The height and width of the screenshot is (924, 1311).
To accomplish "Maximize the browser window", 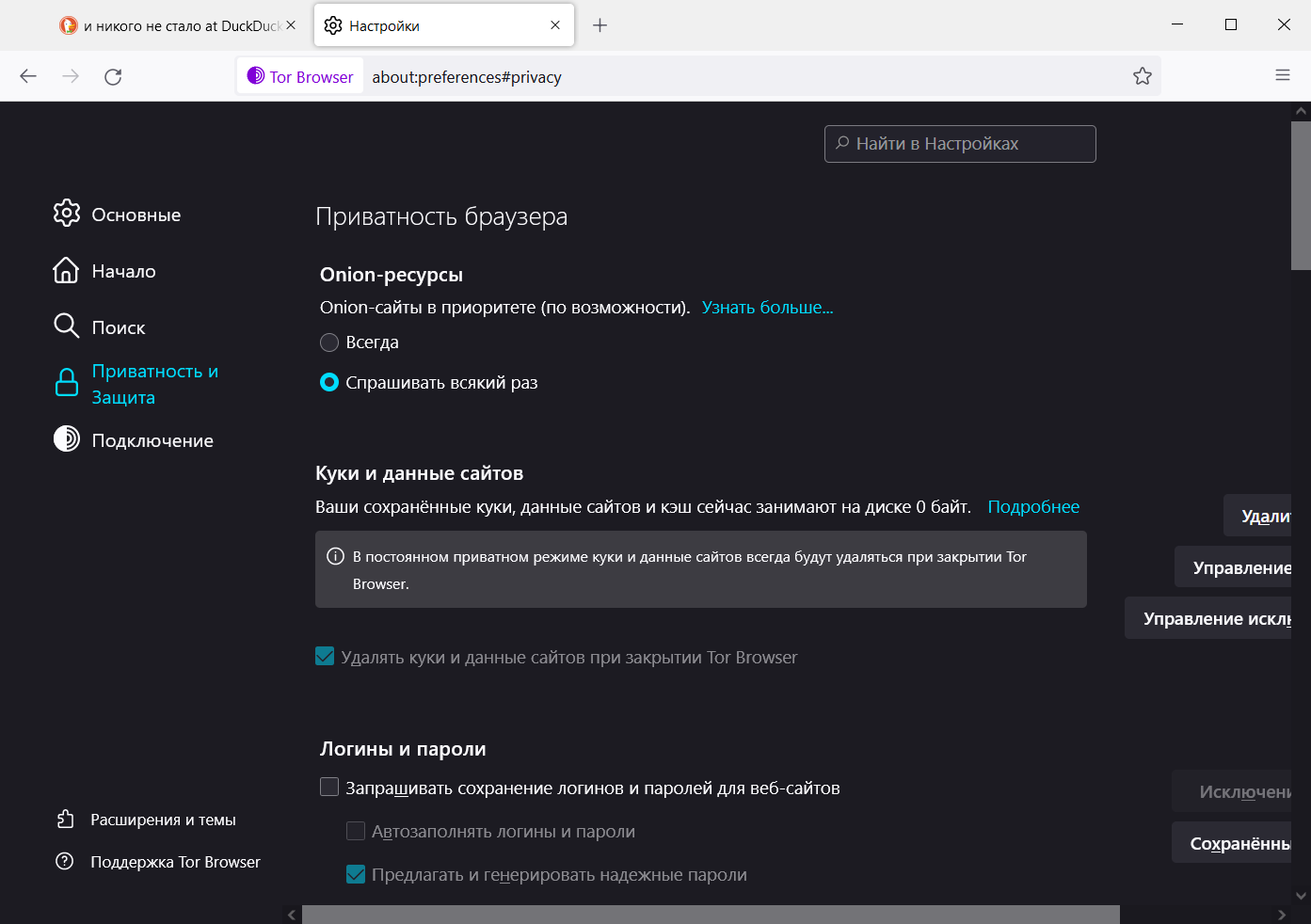I will [1231, 24].
